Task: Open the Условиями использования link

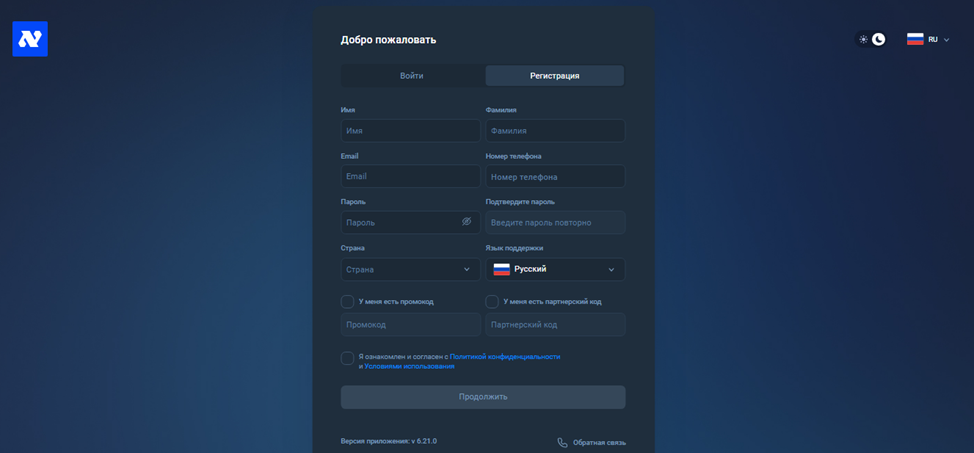Action: click(x=409, y=366)
